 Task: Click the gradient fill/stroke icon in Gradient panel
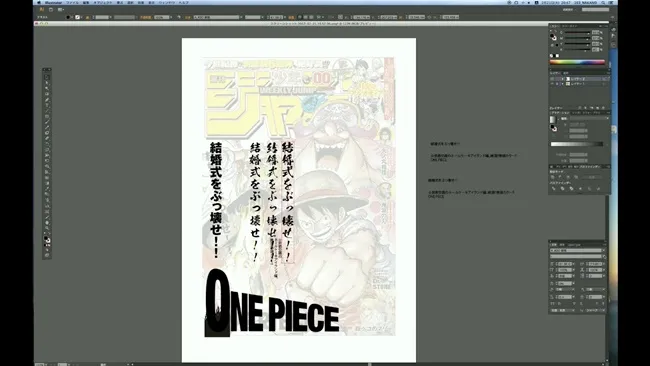click(553, 128)
